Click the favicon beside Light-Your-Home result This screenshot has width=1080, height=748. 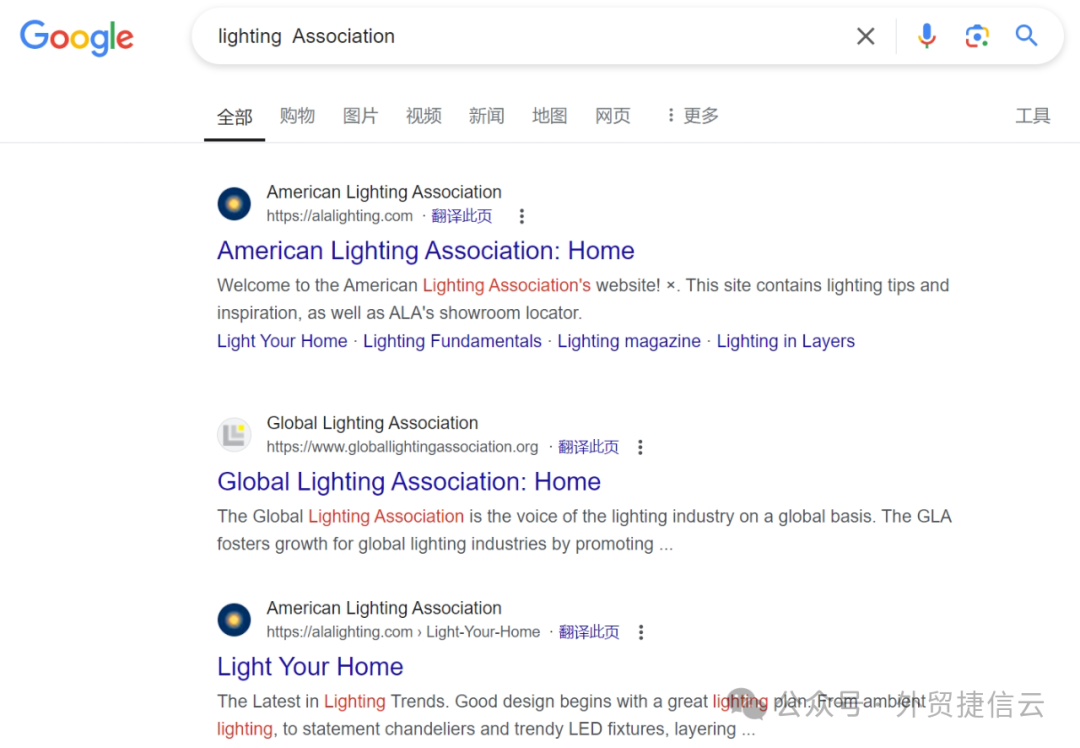tap(234, 620)
